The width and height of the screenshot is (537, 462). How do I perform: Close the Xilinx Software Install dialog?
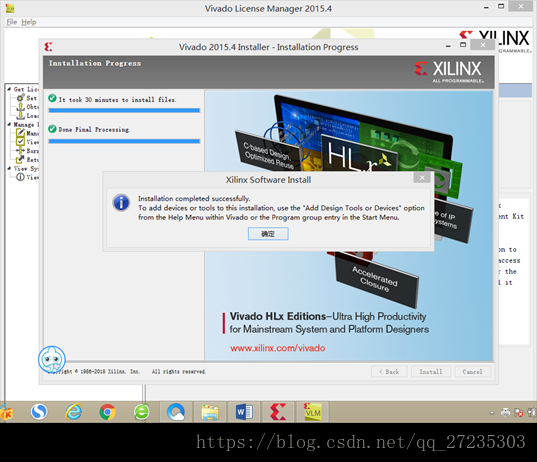coord(422,177)
